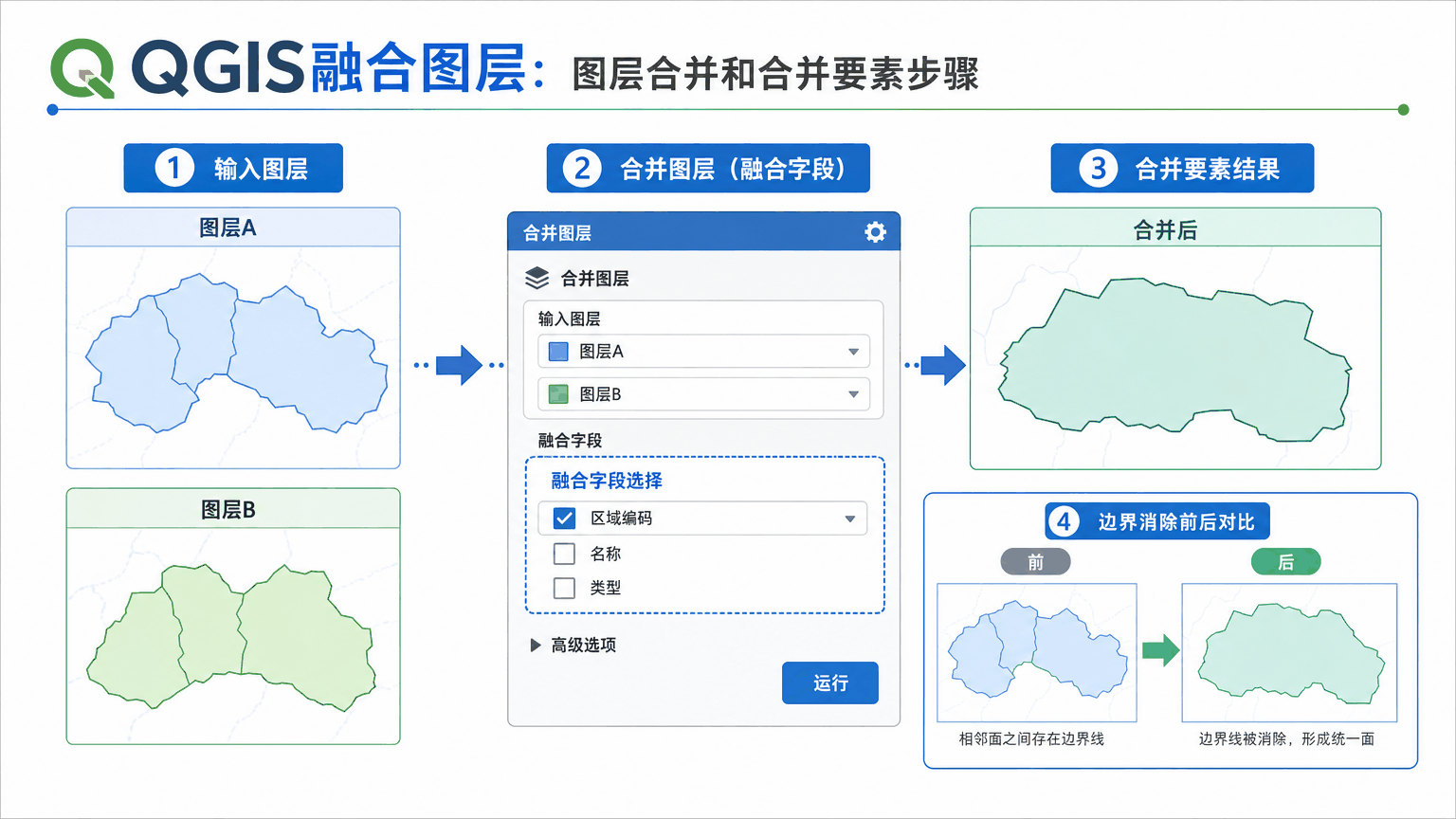Click the 图层A blue map preview
This screenshot has height=819, width=1456.
point(233,357)
